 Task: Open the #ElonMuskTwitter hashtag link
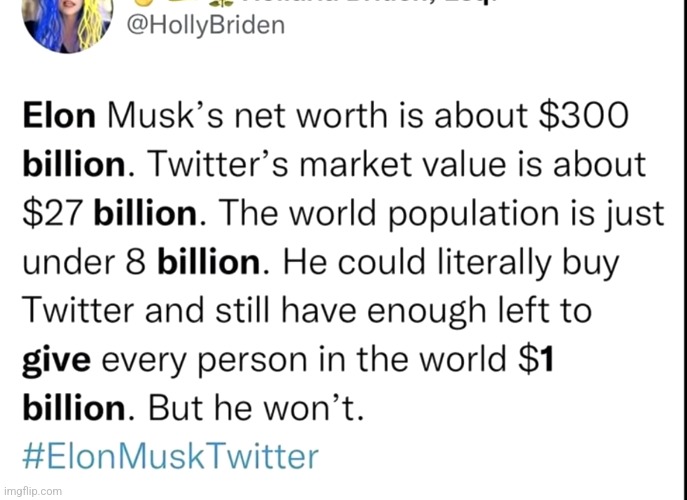[x=170, y=456]
